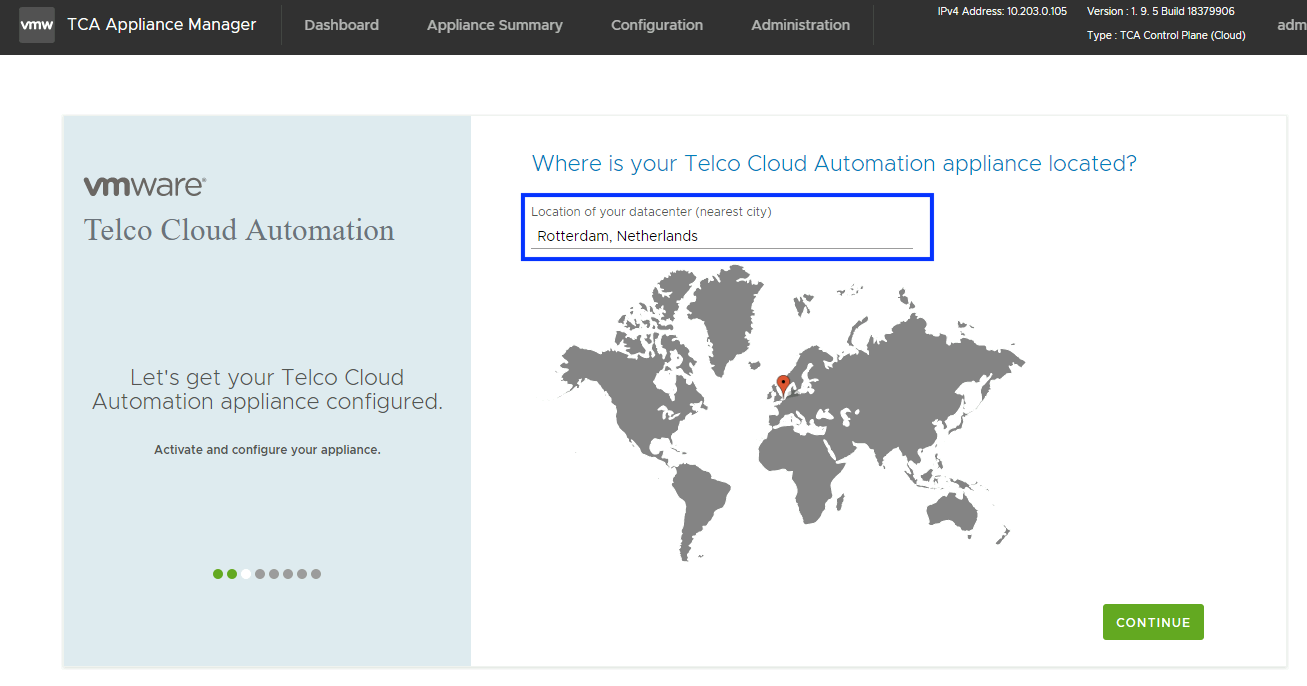Open the admin user menu

(1291, 25)
